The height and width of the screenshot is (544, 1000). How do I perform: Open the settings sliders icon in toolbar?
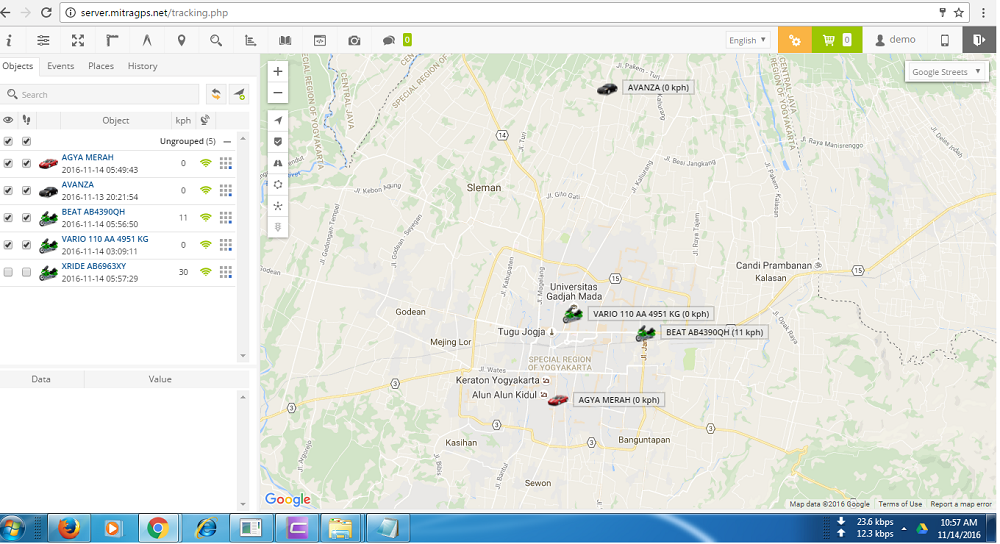[43, 40]
